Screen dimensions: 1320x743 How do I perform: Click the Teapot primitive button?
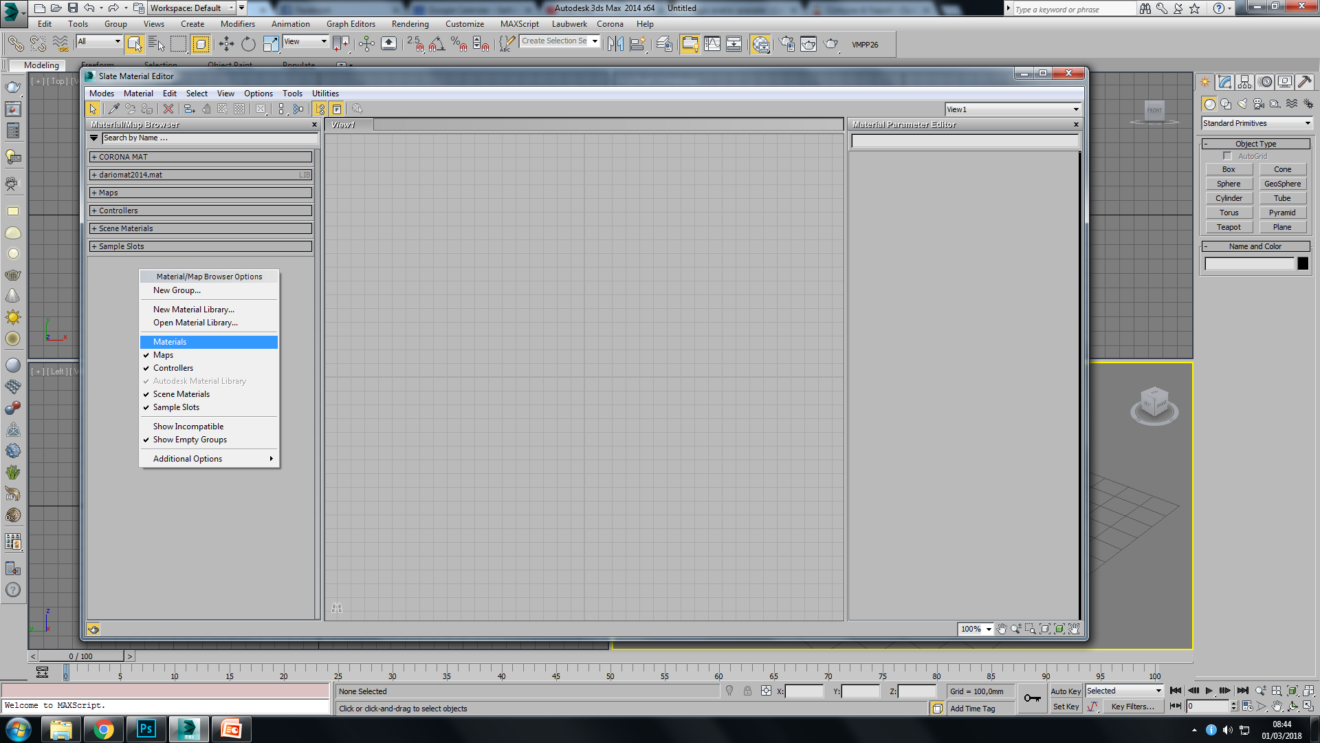1228,227
